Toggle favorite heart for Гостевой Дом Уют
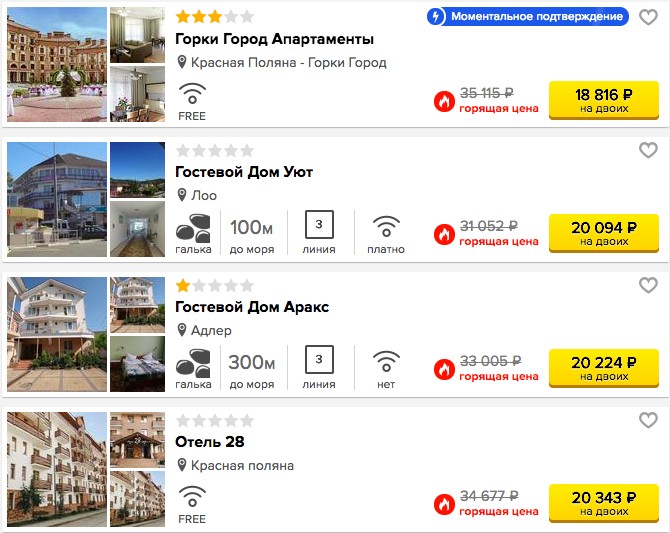This screenshot has width=670, height=533. 648,150
